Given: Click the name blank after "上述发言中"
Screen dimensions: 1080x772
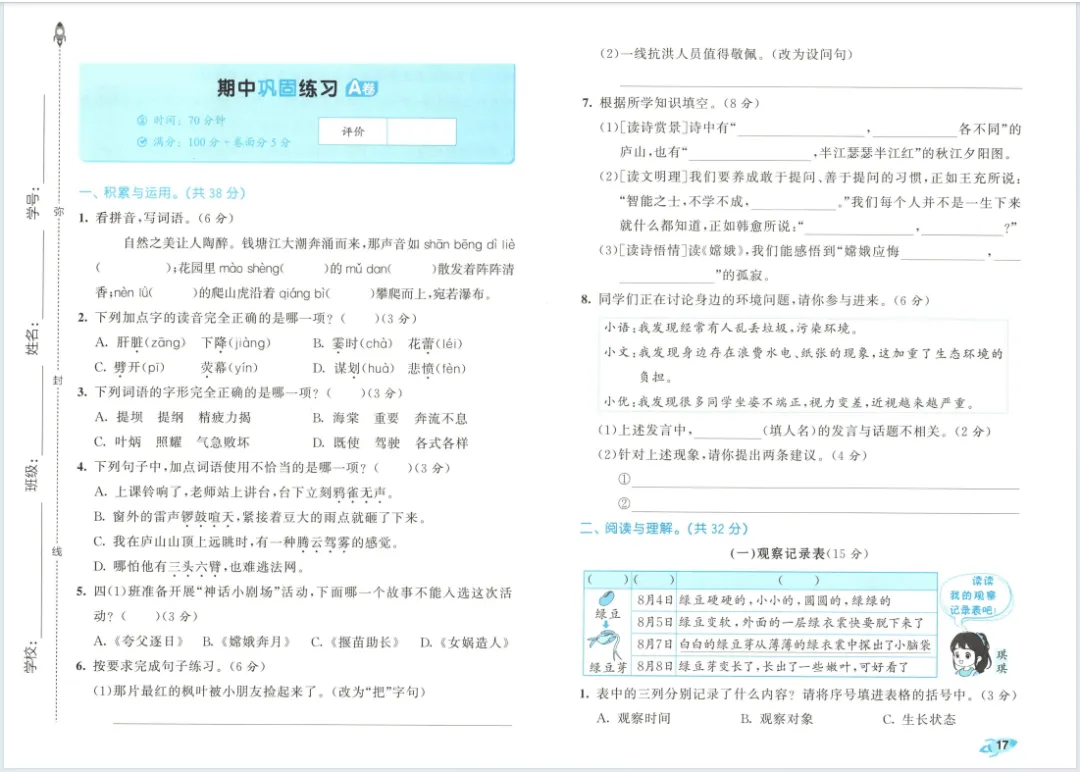Looking at the screenshot, I should (728, 431).
